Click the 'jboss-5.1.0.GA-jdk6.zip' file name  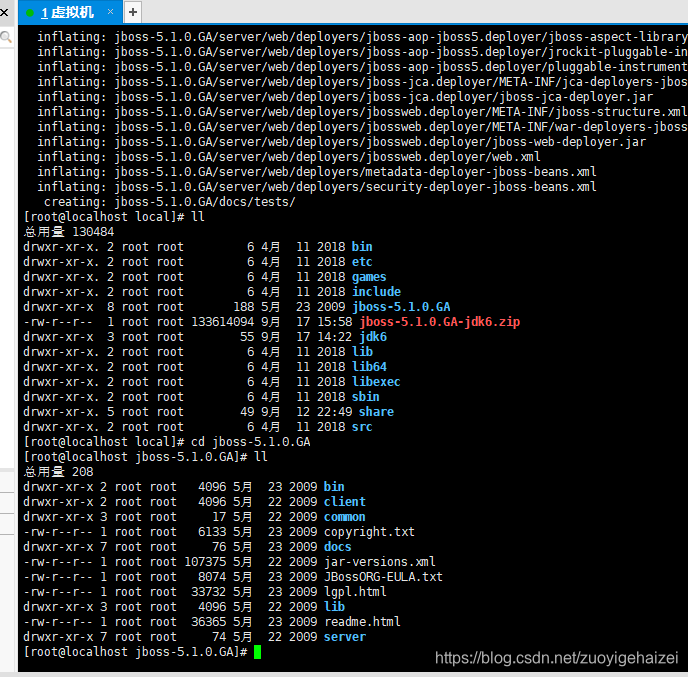tap(439, 322)
